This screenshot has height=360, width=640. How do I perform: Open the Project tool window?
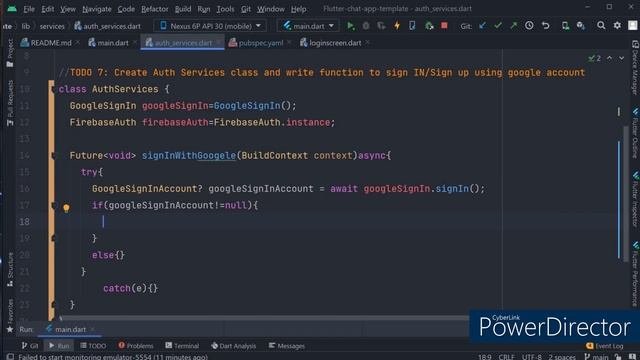[x=10, y=53]
